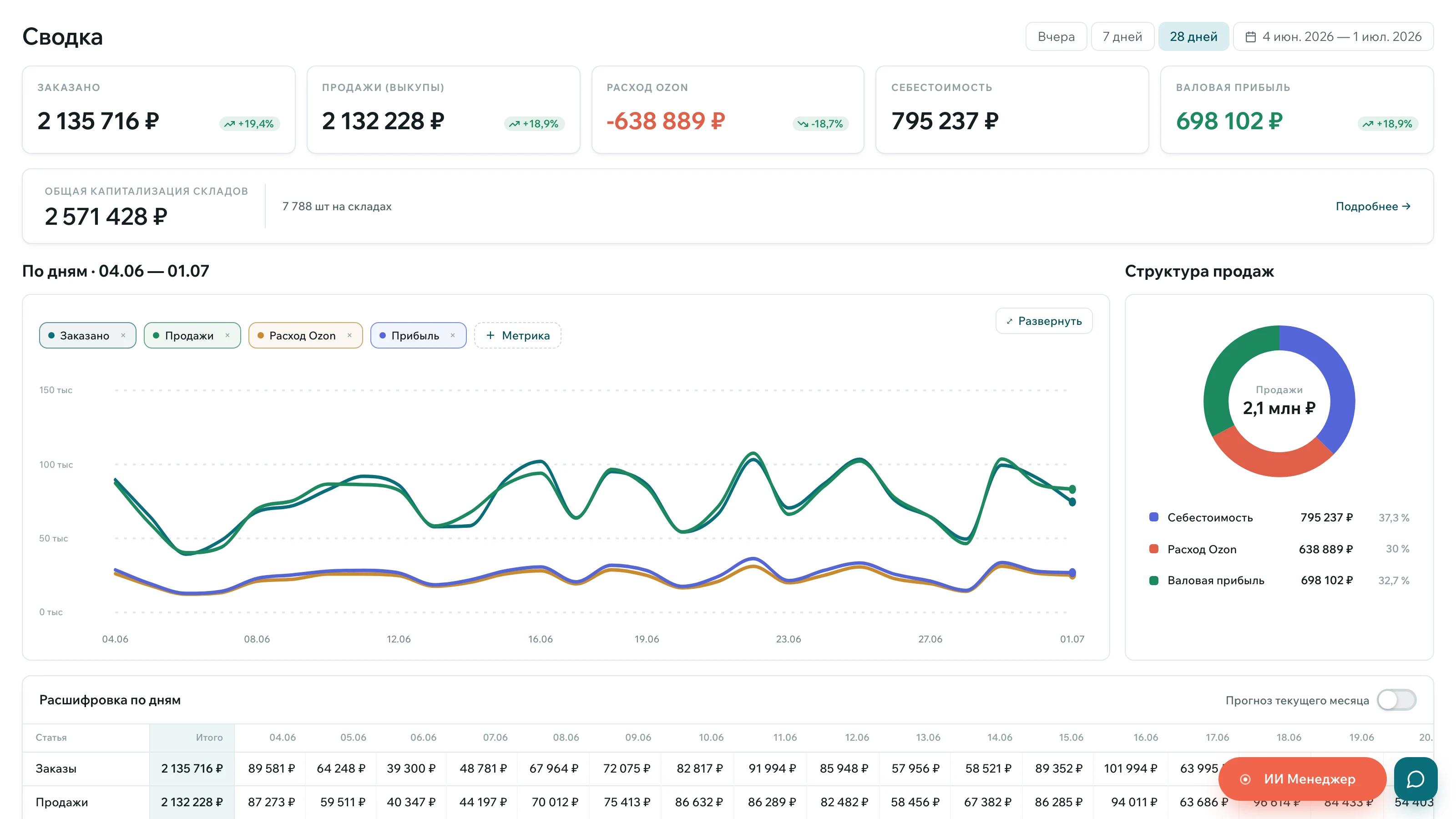The width and height of the screenshot is (1456, 819).
Task: Click the 01.07 x-axis date label
Action: point(1072,639)
